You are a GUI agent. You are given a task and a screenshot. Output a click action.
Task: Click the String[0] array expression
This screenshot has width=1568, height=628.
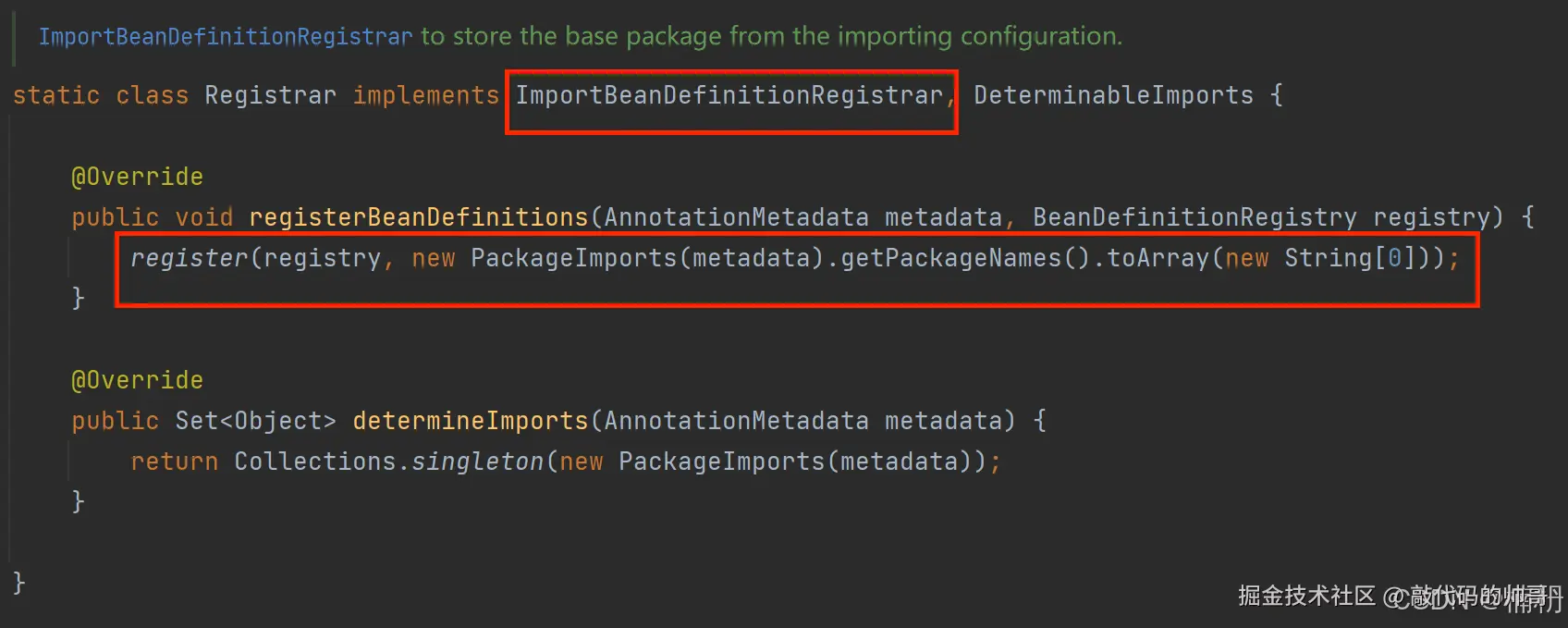[x=1350, y=258]
